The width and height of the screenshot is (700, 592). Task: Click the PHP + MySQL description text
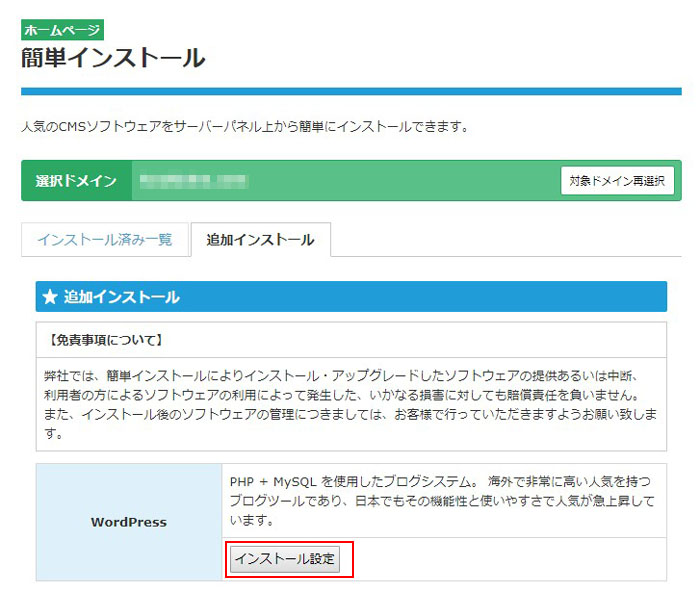click(x=442, y=500)
